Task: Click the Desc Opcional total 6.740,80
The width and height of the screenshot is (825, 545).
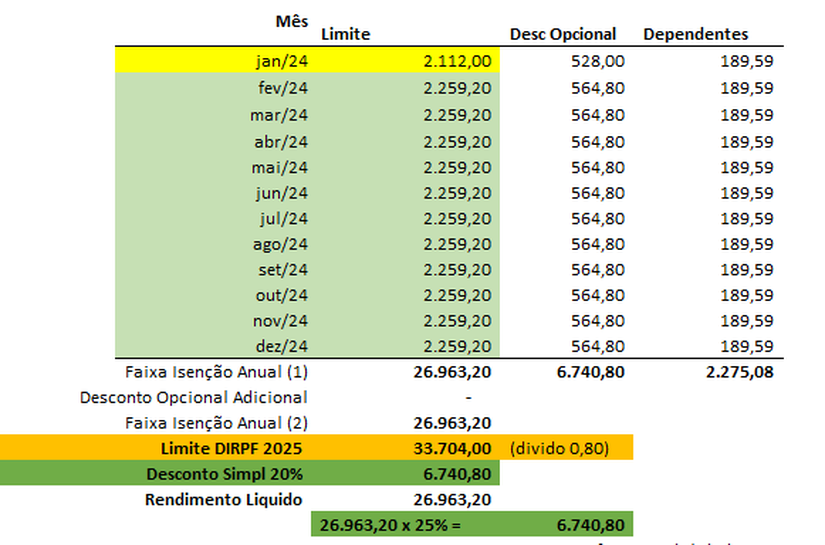Action: (x=590, y=372)
